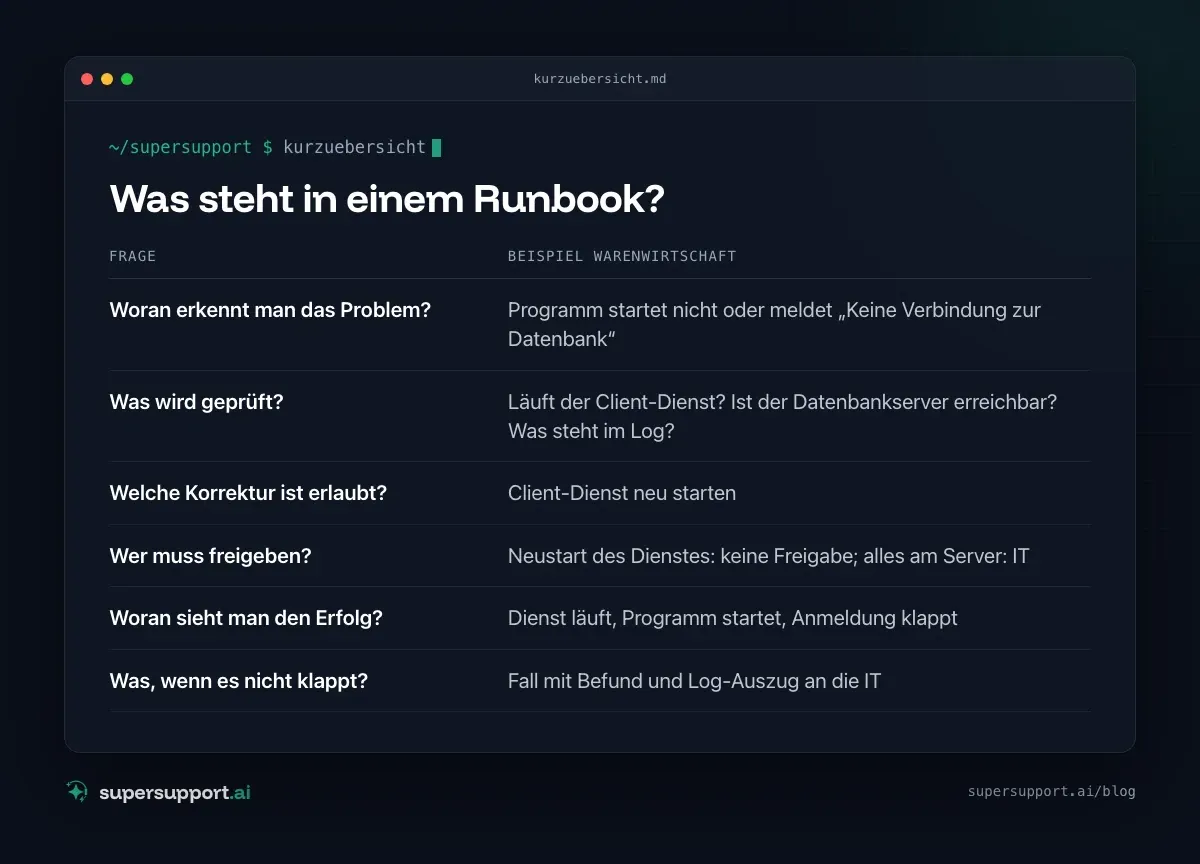Select 'Dienst läuft, Programm startet' cell
The image size is (1200, 864).
[x=733, y=618]
